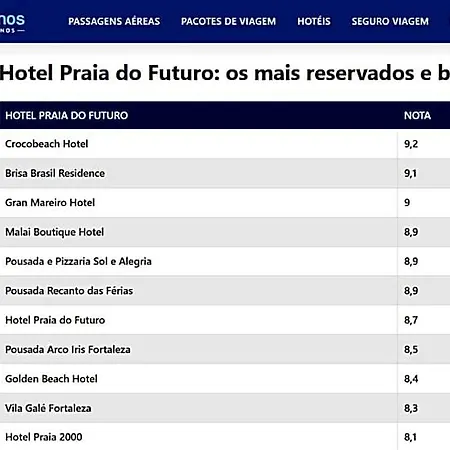Click the Nota column header

[x=417, y=115]
